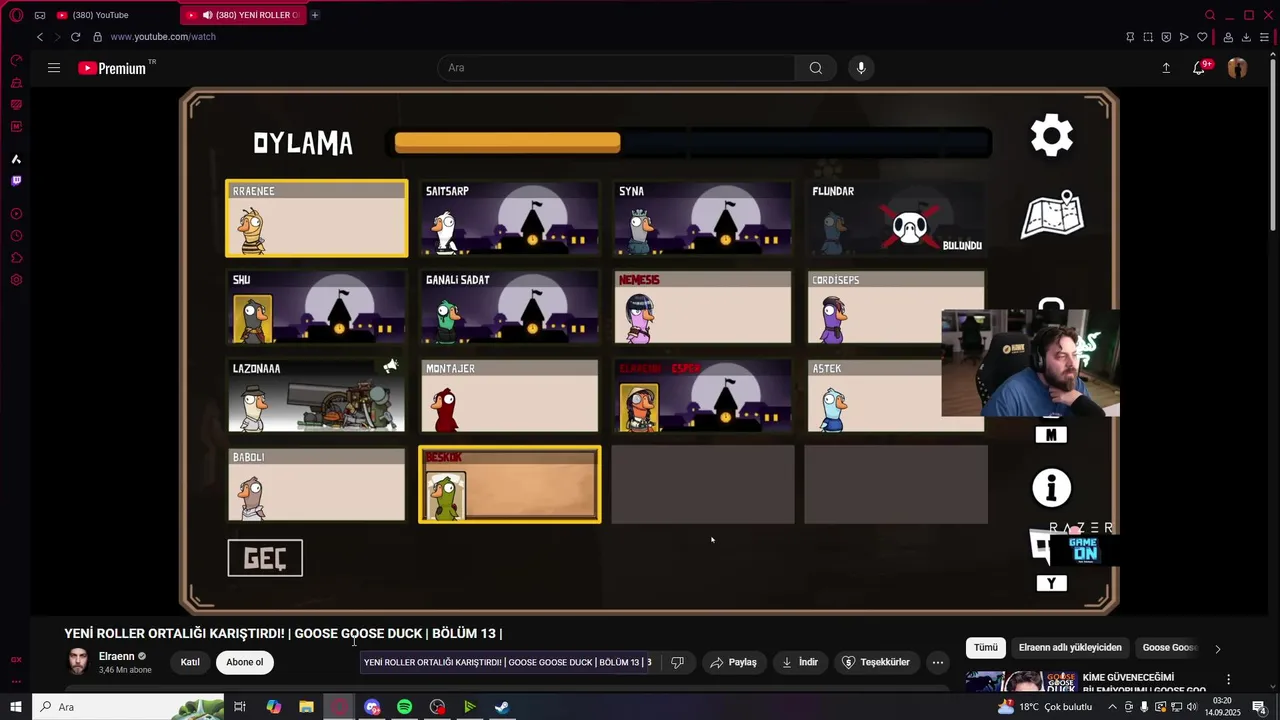Image resolution: width=1280 pixels, height=720 pixels.
Task: Open the Elraenn channel avatar
Action: coord(78,661)
